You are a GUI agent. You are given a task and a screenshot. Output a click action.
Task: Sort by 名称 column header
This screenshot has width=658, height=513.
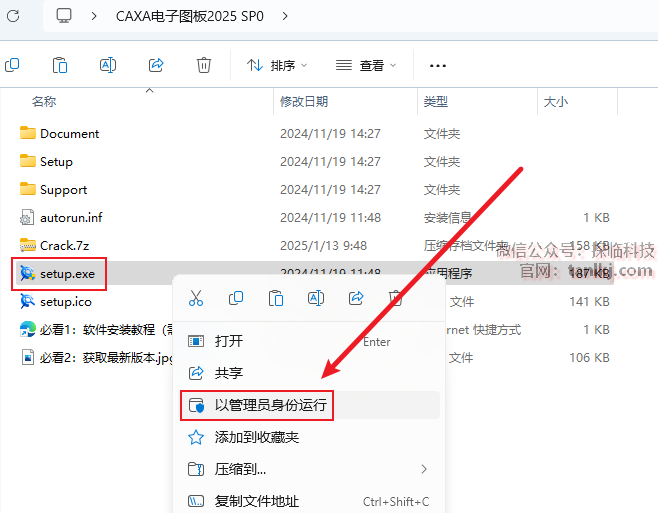(44, 102)
